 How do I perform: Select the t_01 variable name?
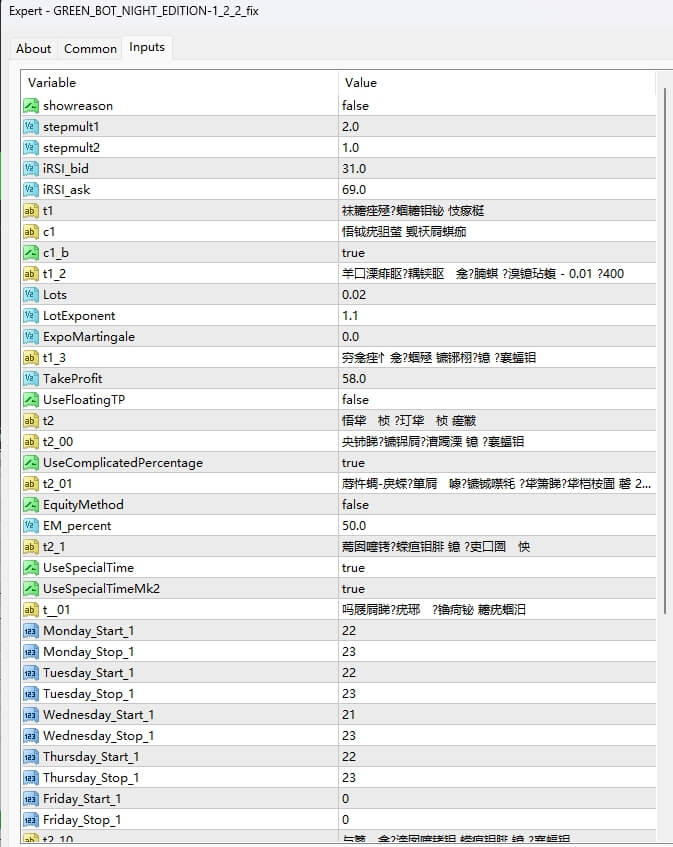57,610
